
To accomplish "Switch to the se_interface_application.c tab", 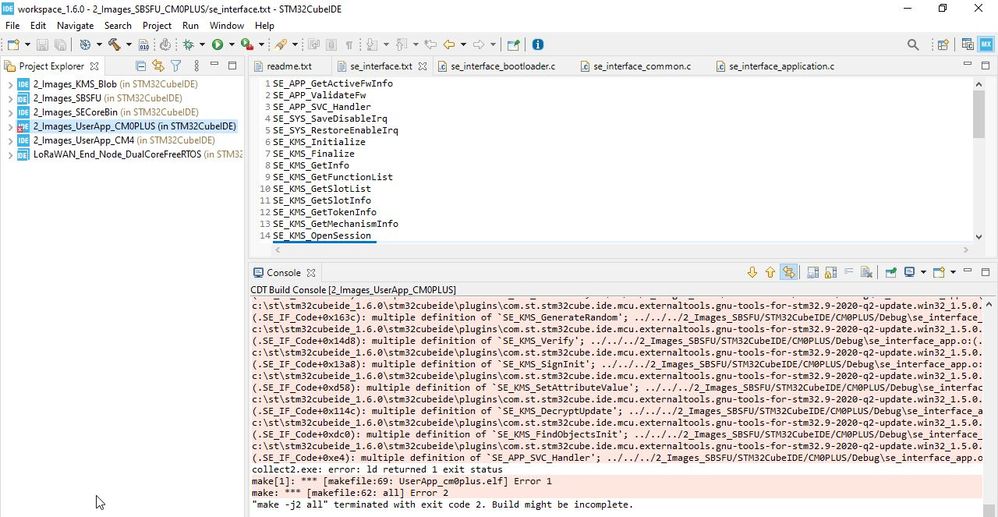I will point(782,66).
